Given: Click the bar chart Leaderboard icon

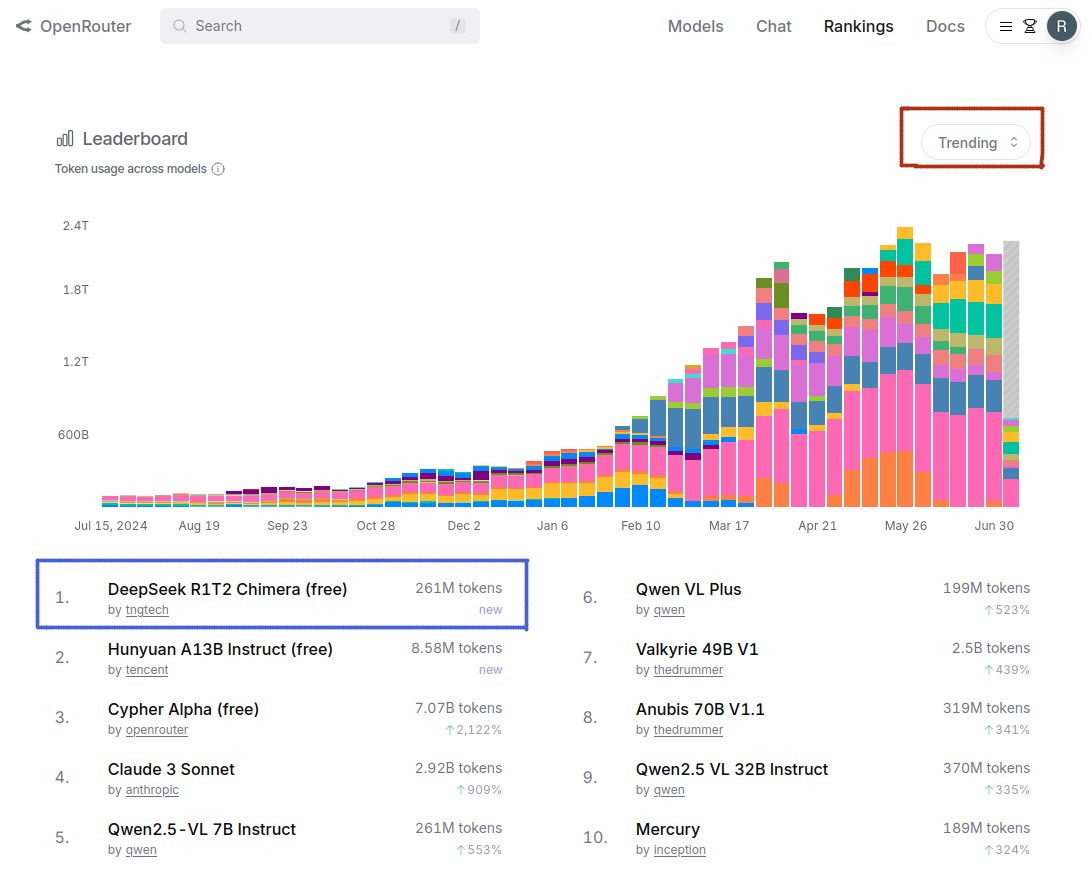Looking at the screenshot, I should click(x=65, y=139).
